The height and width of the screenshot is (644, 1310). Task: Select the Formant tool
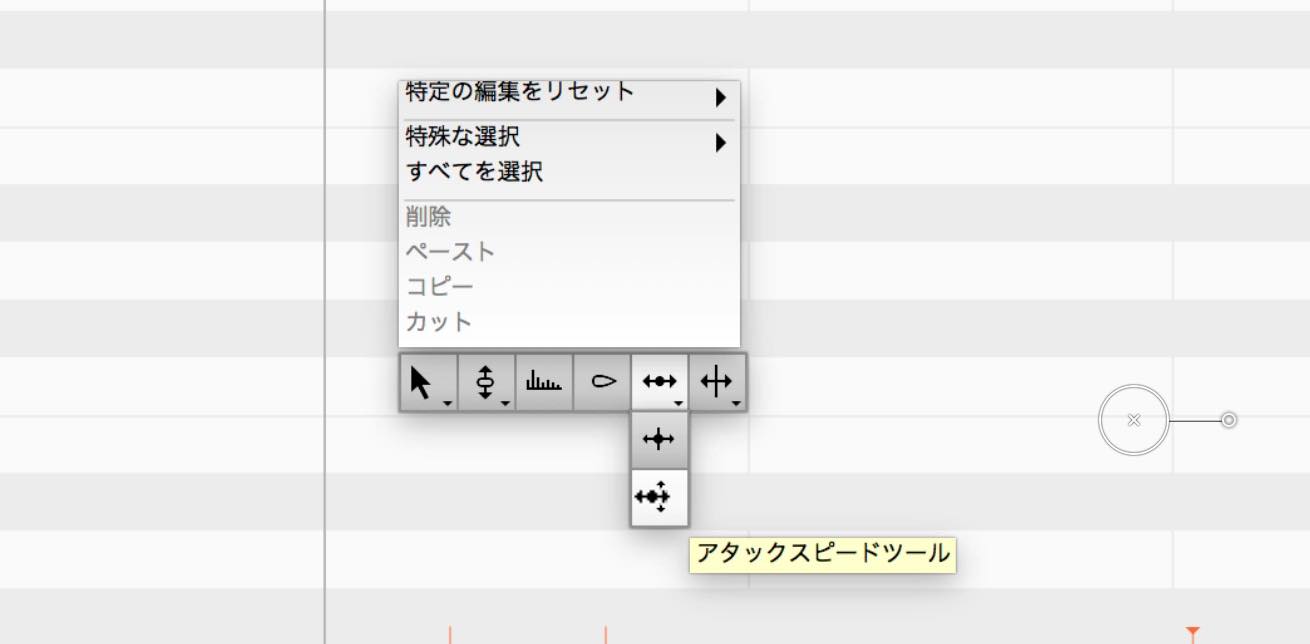(544, 382)
